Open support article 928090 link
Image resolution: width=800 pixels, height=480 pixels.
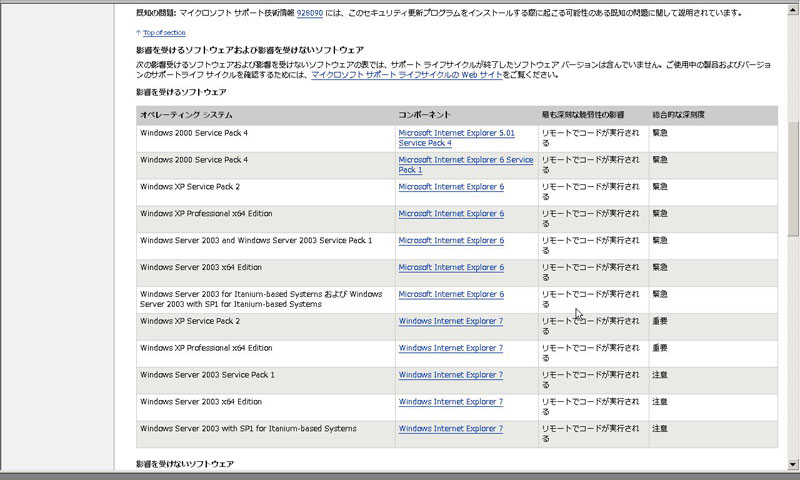[310, 13]
